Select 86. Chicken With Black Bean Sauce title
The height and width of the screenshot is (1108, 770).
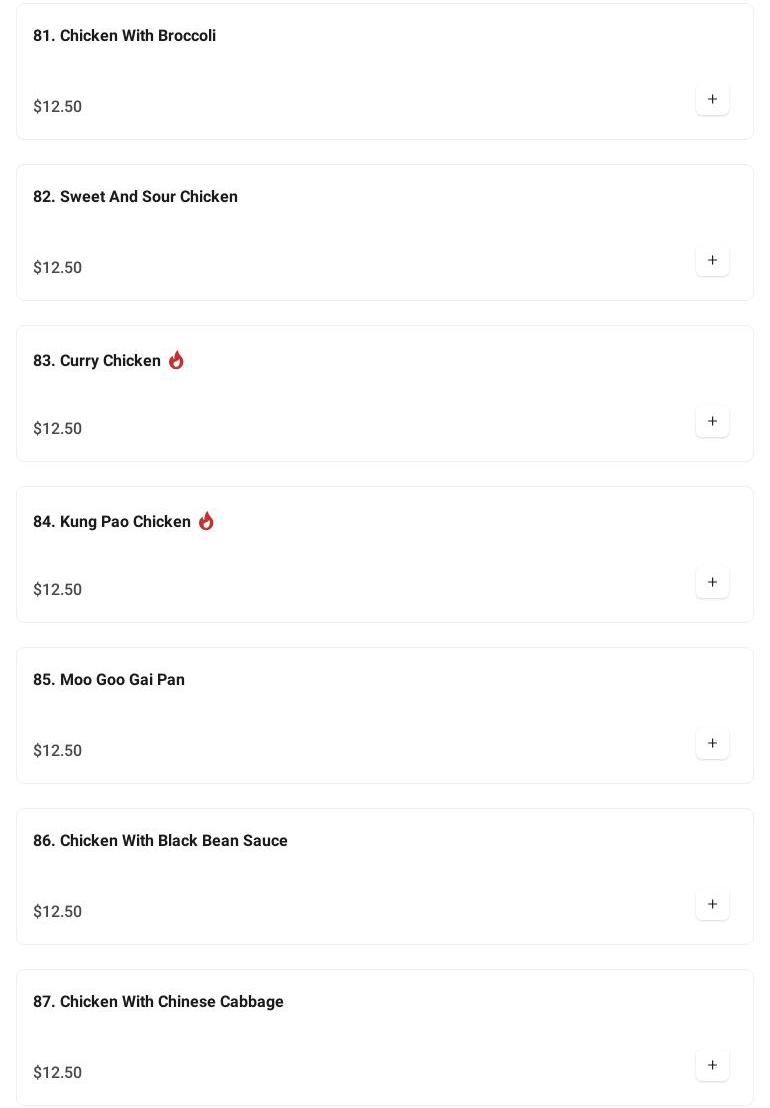click(x=160, y=841)
